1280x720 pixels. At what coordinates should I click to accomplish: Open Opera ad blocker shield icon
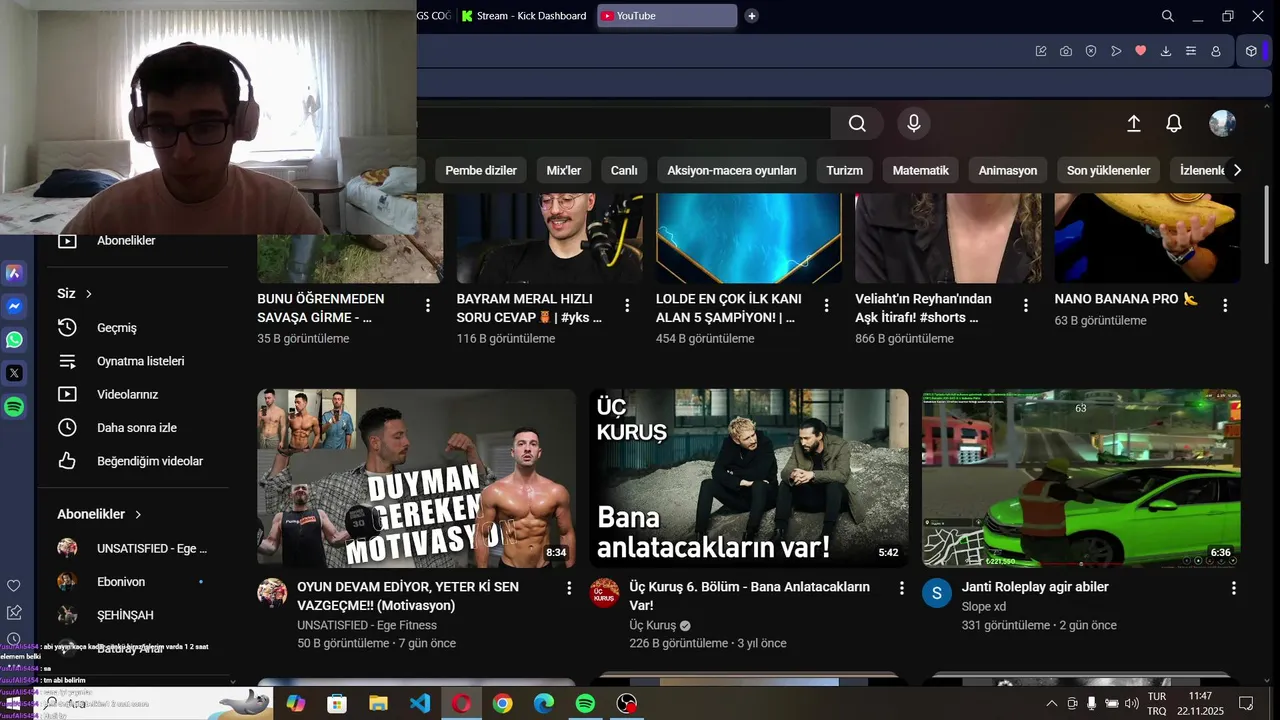[x=1091, y=51]
